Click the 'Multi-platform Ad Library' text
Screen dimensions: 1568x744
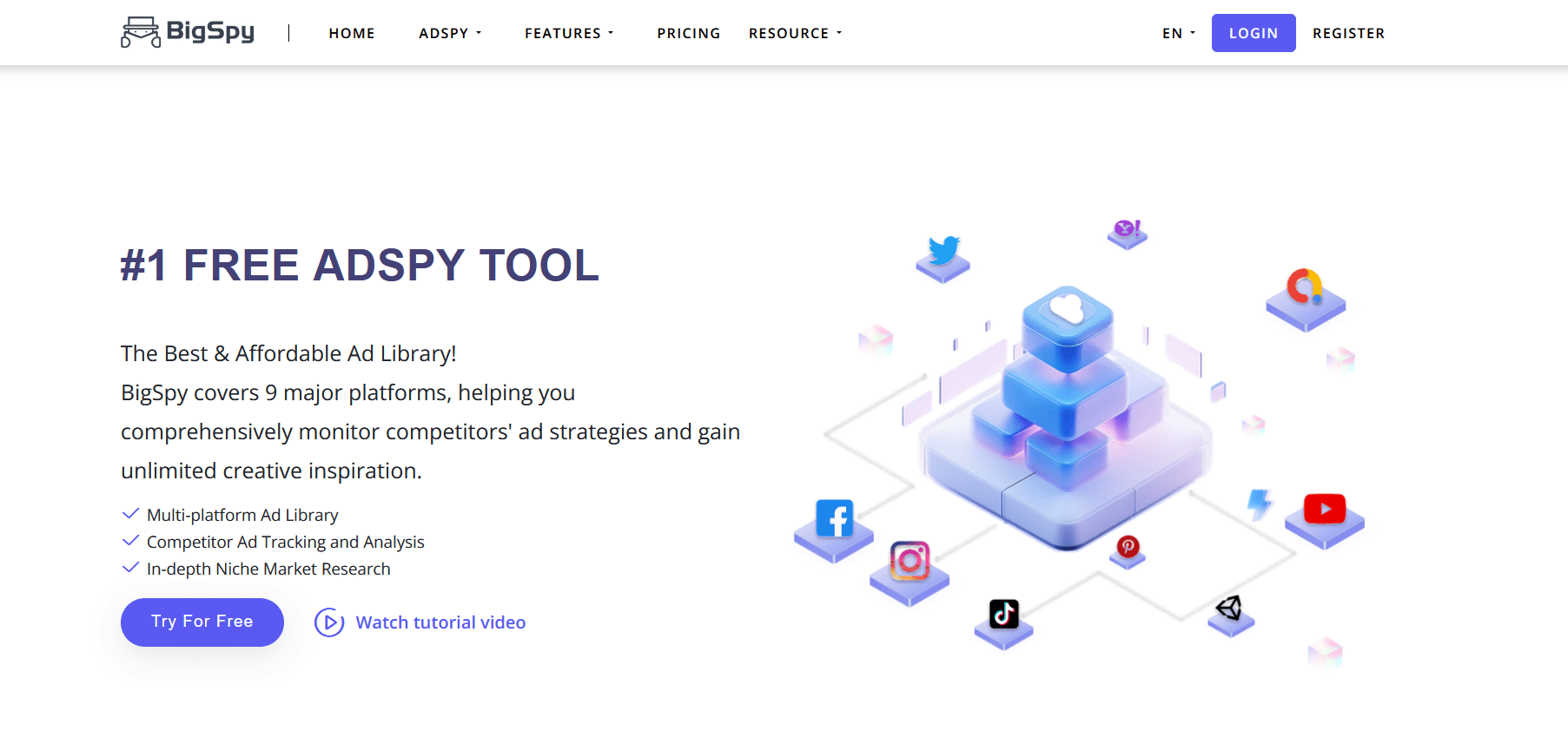click(242, 515)
